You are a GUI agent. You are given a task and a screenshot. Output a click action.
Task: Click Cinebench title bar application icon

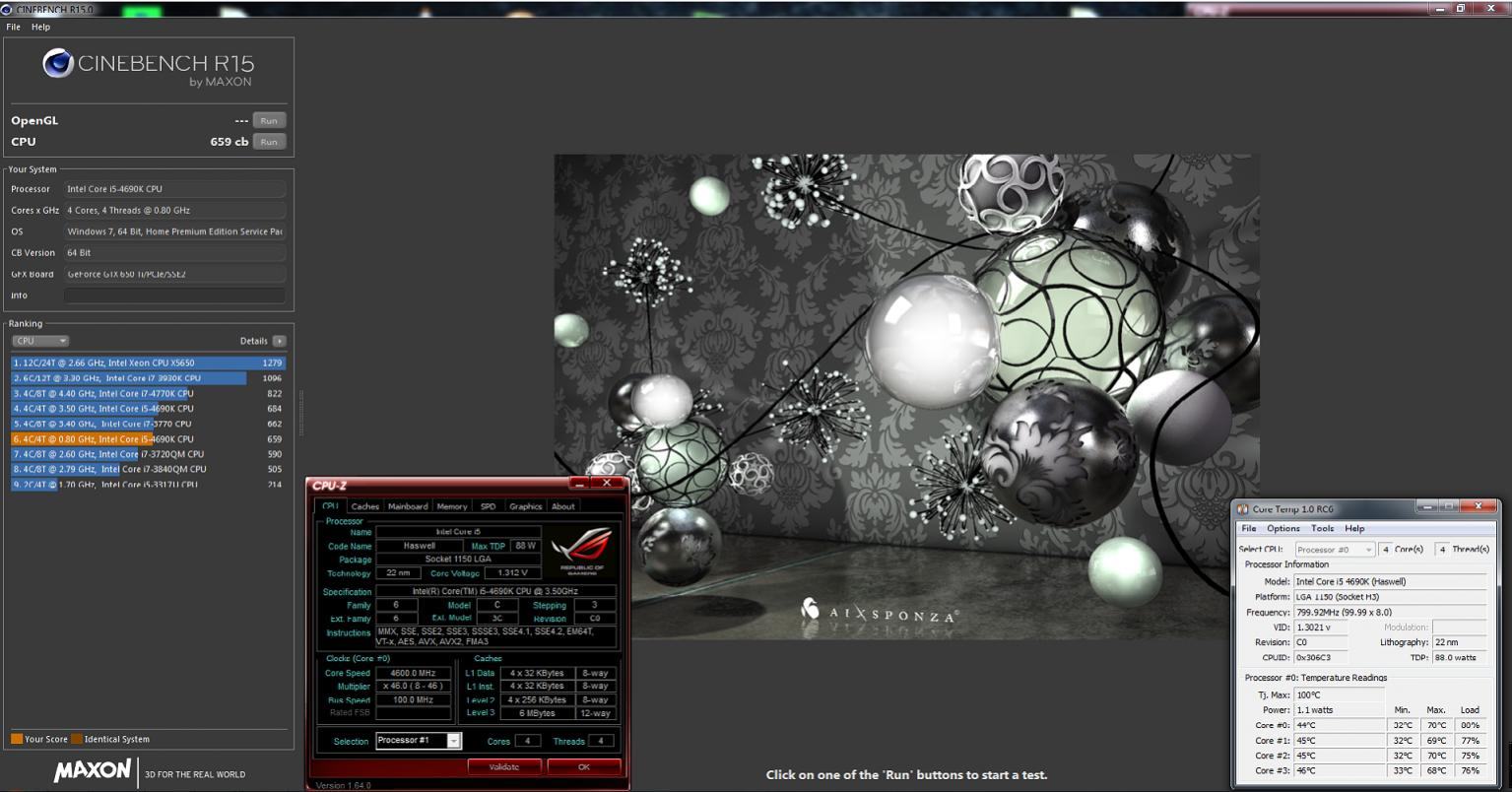pyautogui.click(x=8, y=9)
